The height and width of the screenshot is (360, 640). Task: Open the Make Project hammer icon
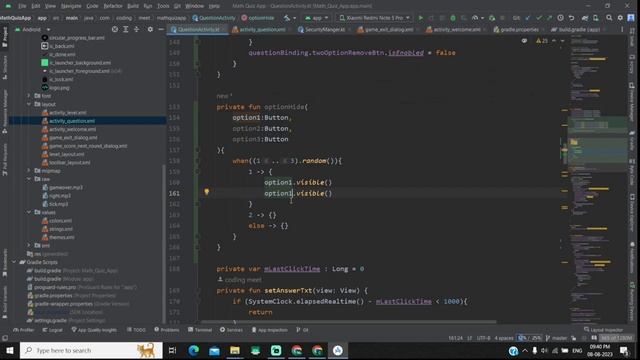tap(287, 18)
